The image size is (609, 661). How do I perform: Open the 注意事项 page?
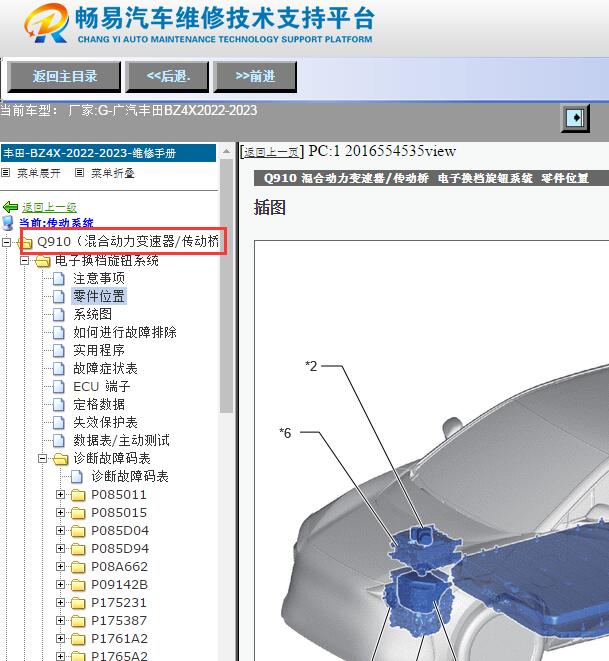coord(99,278)
